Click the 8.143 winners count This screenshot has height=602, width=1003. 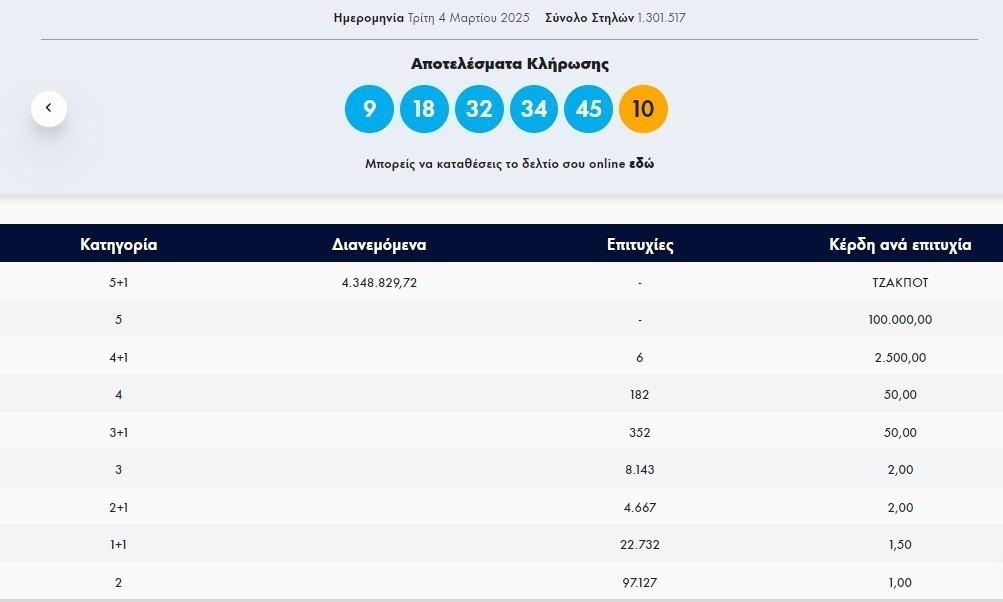pos(640,470)
